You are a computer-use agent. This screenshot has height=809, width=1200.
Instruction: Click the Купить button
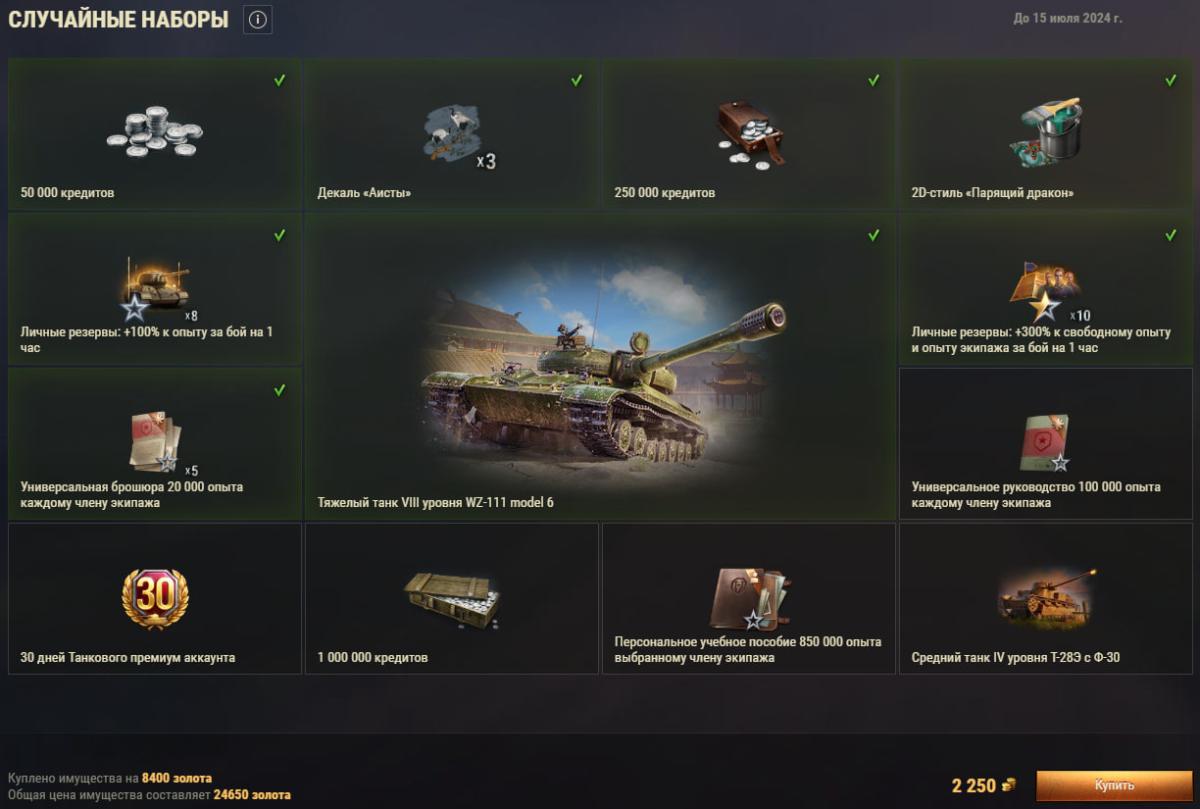[x=1114, y=784]
